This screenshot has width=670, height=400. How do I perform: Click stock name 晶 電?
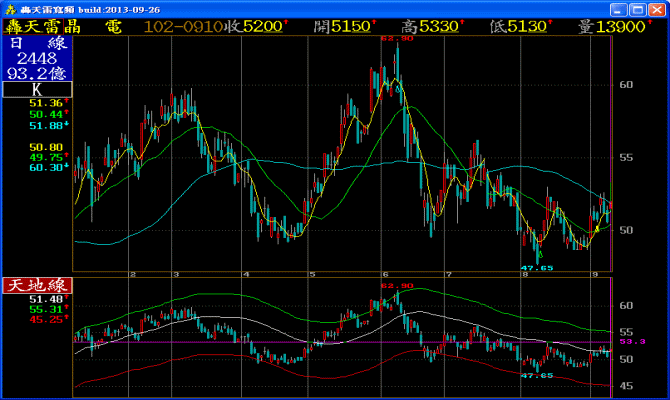(93, 27)
